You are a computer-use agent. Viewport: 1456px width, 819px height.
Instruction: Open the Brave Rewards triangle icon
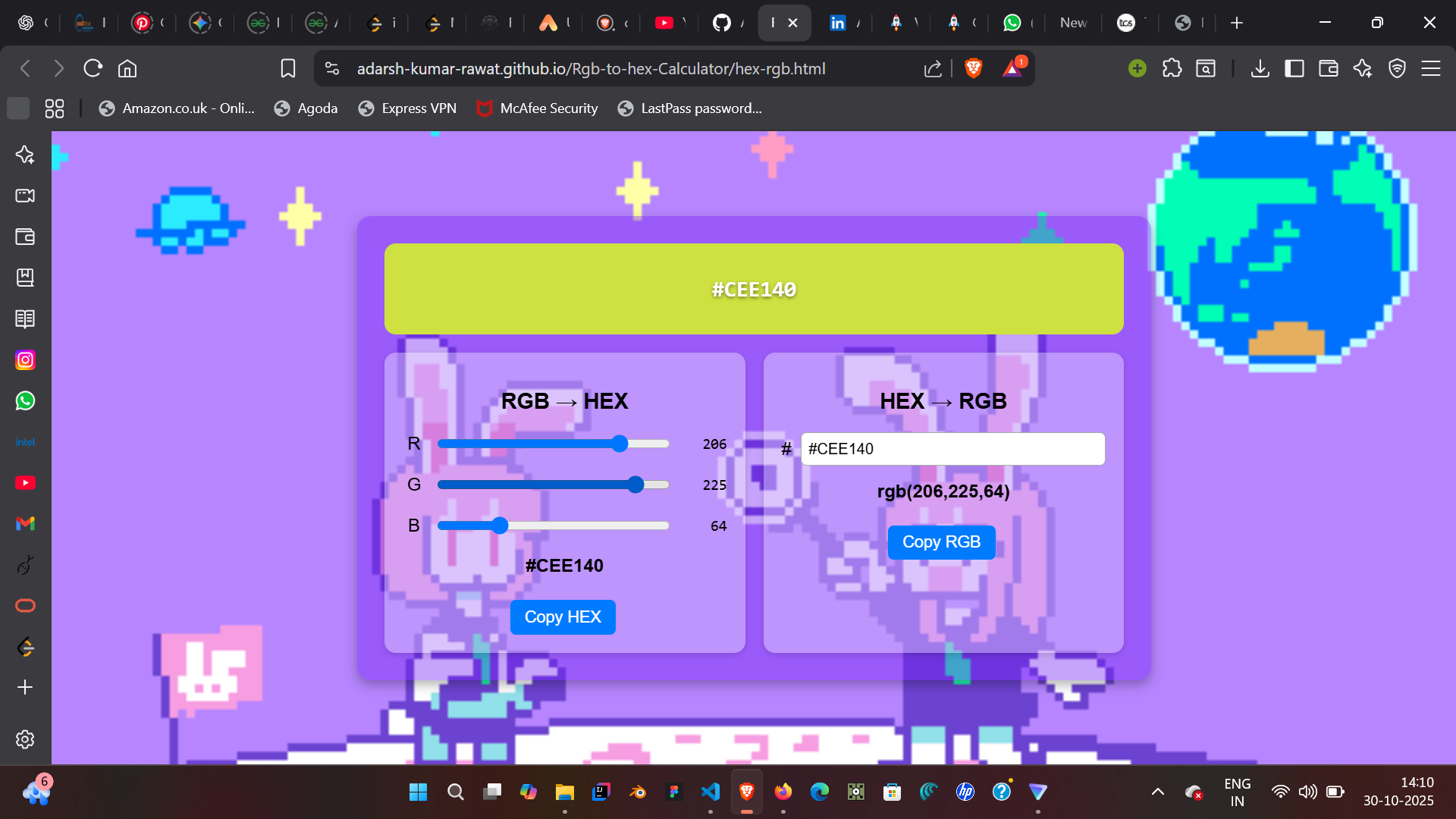coord(1012,68)
